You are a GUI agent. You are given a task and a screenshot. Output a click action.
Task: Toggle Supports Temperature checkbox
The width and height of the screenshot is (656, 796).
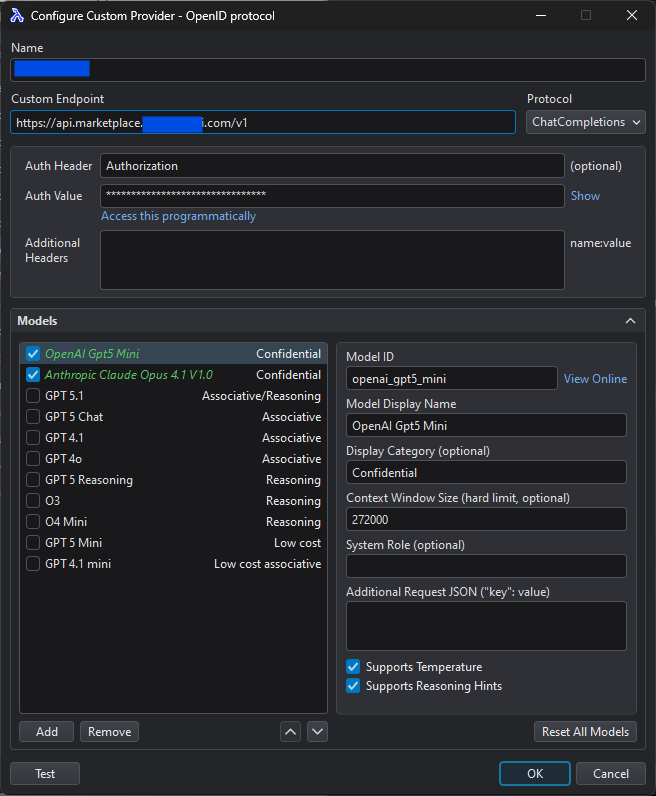point(353,667)
